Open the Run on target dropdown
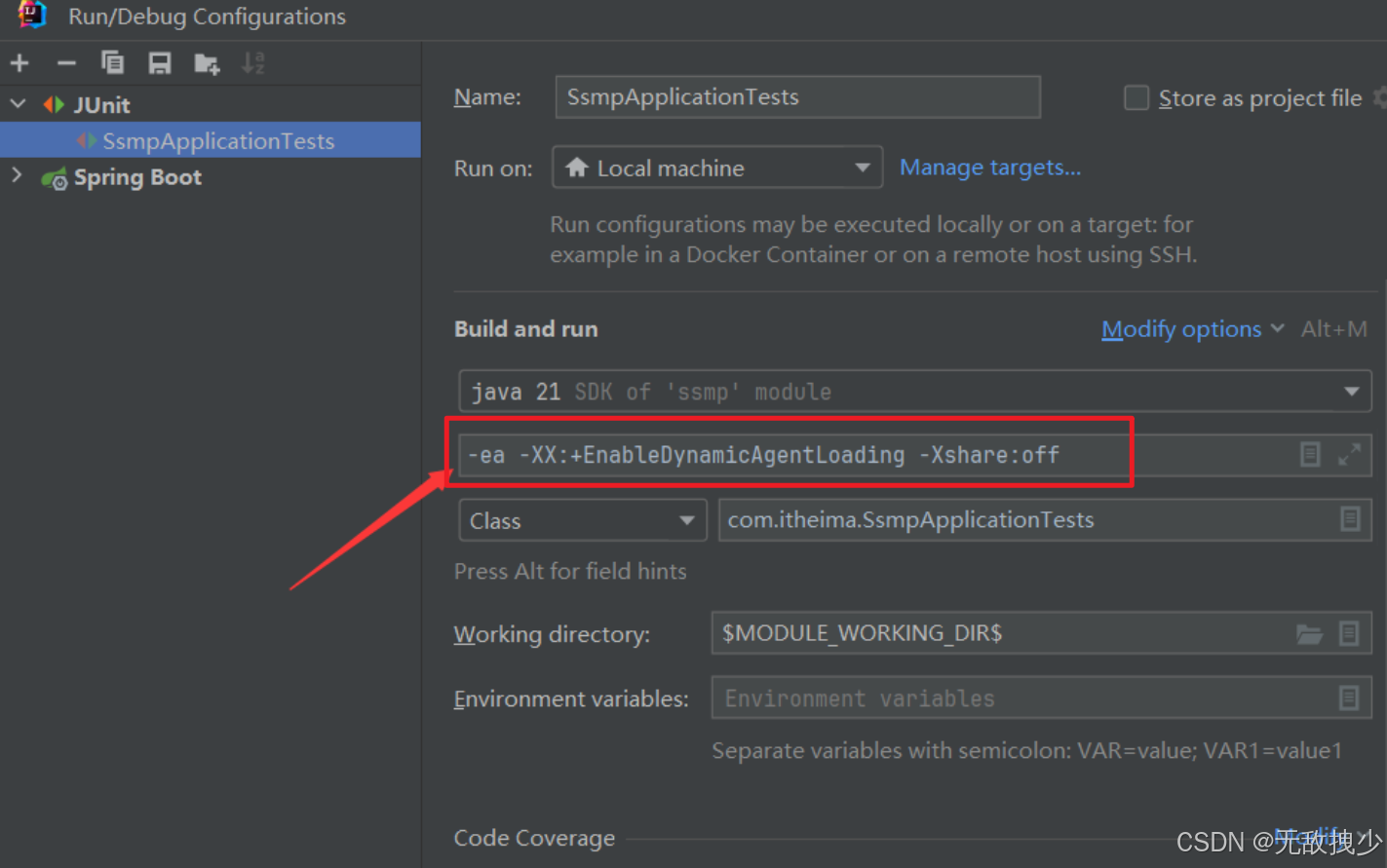Screen dimensions: 1387x868 (862, 167)
